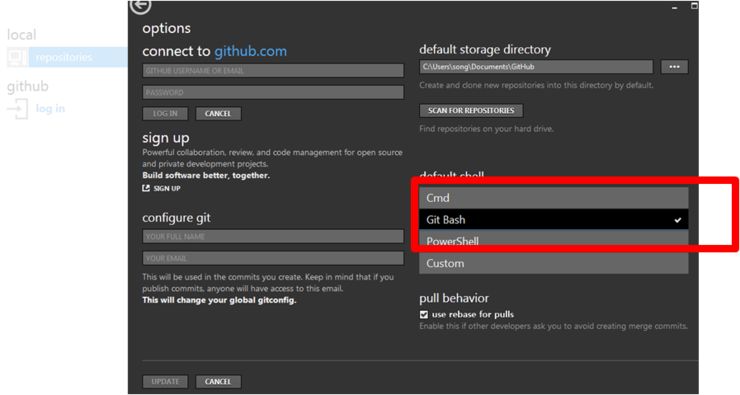Image resolution: width=740 pixels, height=395 pixels.
Task: Open the github.com link
Action: click(251, 51)
